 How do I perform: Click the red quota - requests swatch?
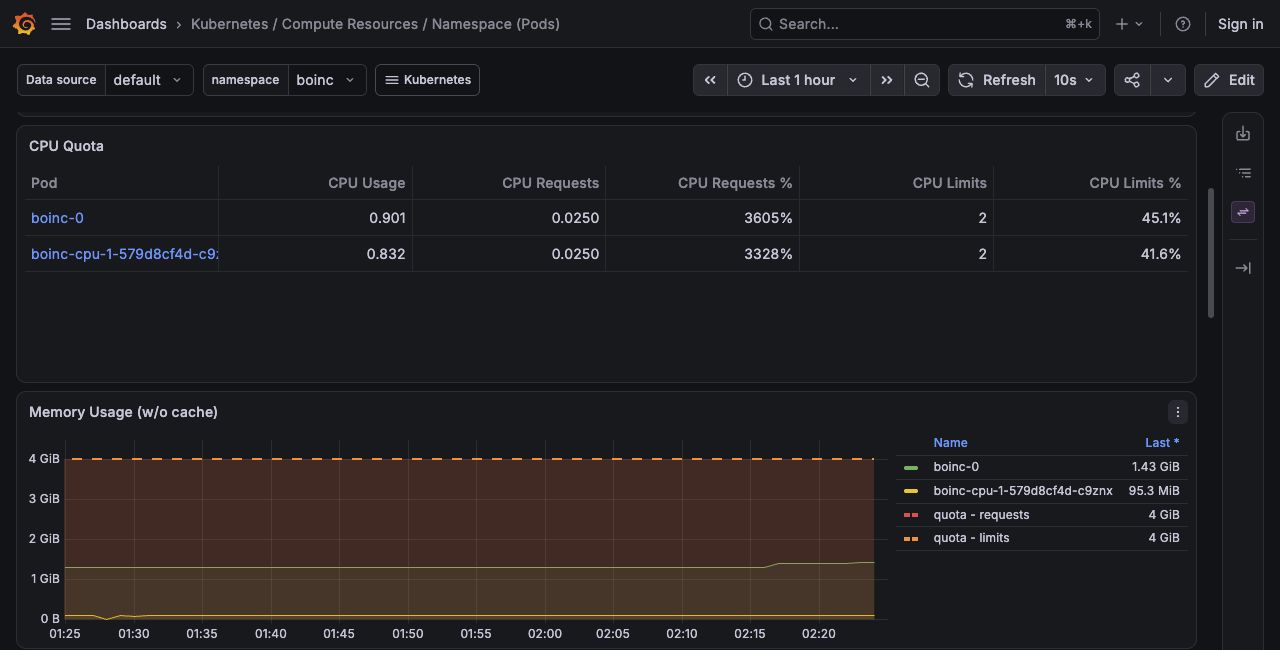(x=911, y=515)
